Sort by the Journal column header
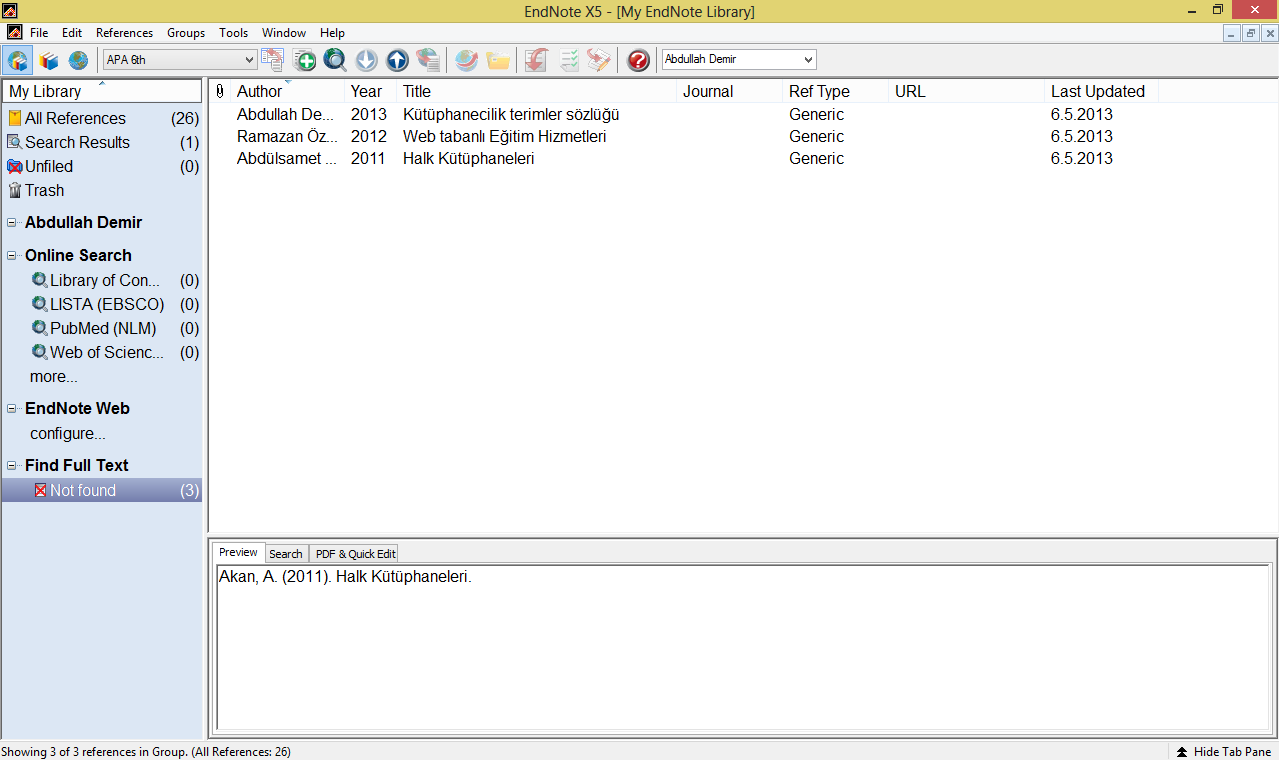Image resolution: width=1279 pixels, height=760 pixels. (x=730, y=91)
